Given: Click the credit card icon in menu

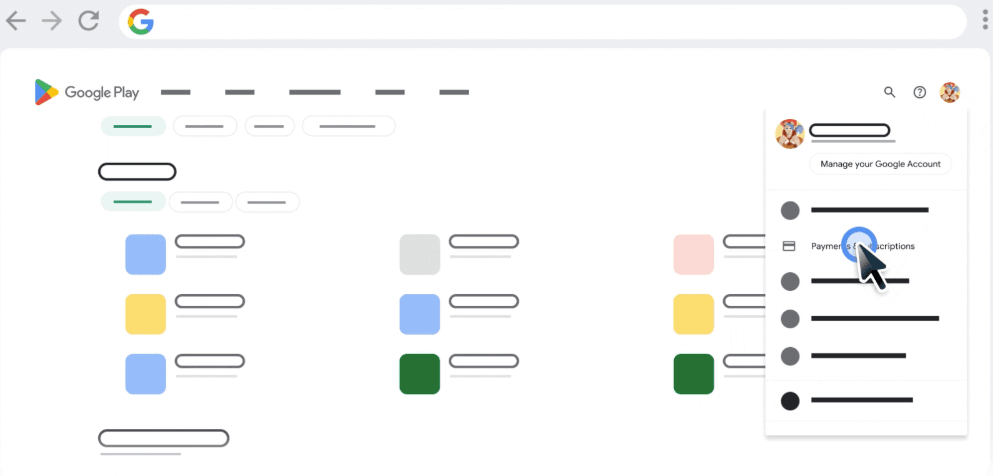Looking at the screenshot, I should tap(789, 246).
